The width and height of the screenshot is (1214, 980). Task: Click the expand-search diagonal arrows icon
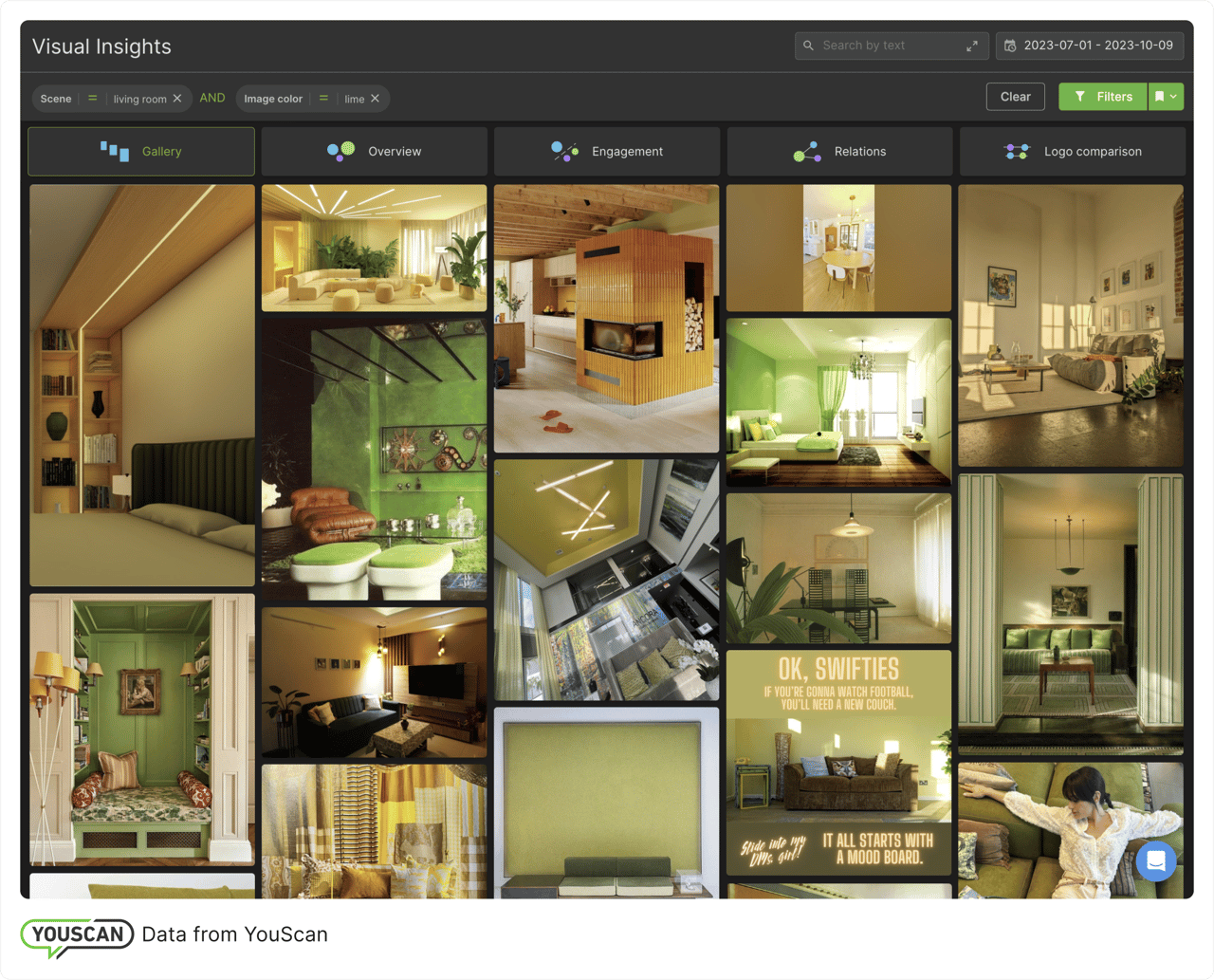point(972,46)
